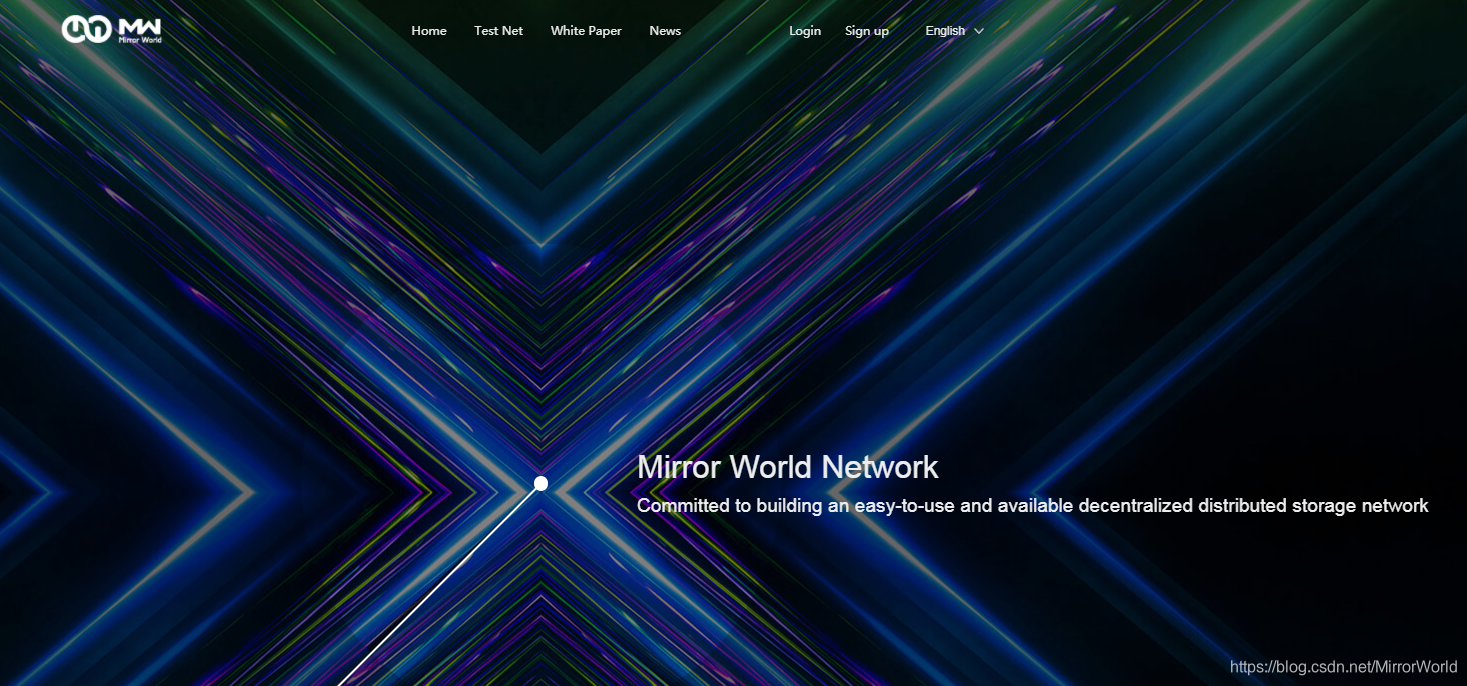Viewport: 1467px width, 686px height.
Task: Open the White Paper link
Action: point(586,31)
